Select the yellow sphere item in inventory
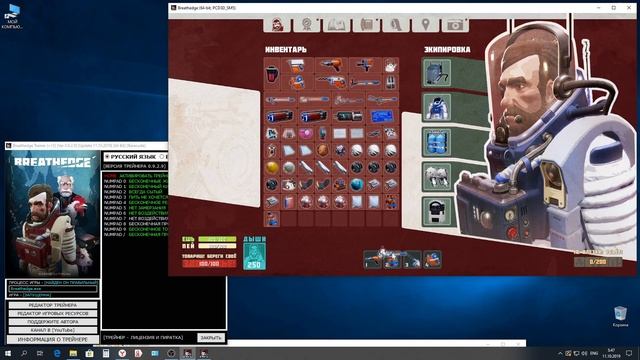Viewport: 640px width, 360px height. click(272, 167)
